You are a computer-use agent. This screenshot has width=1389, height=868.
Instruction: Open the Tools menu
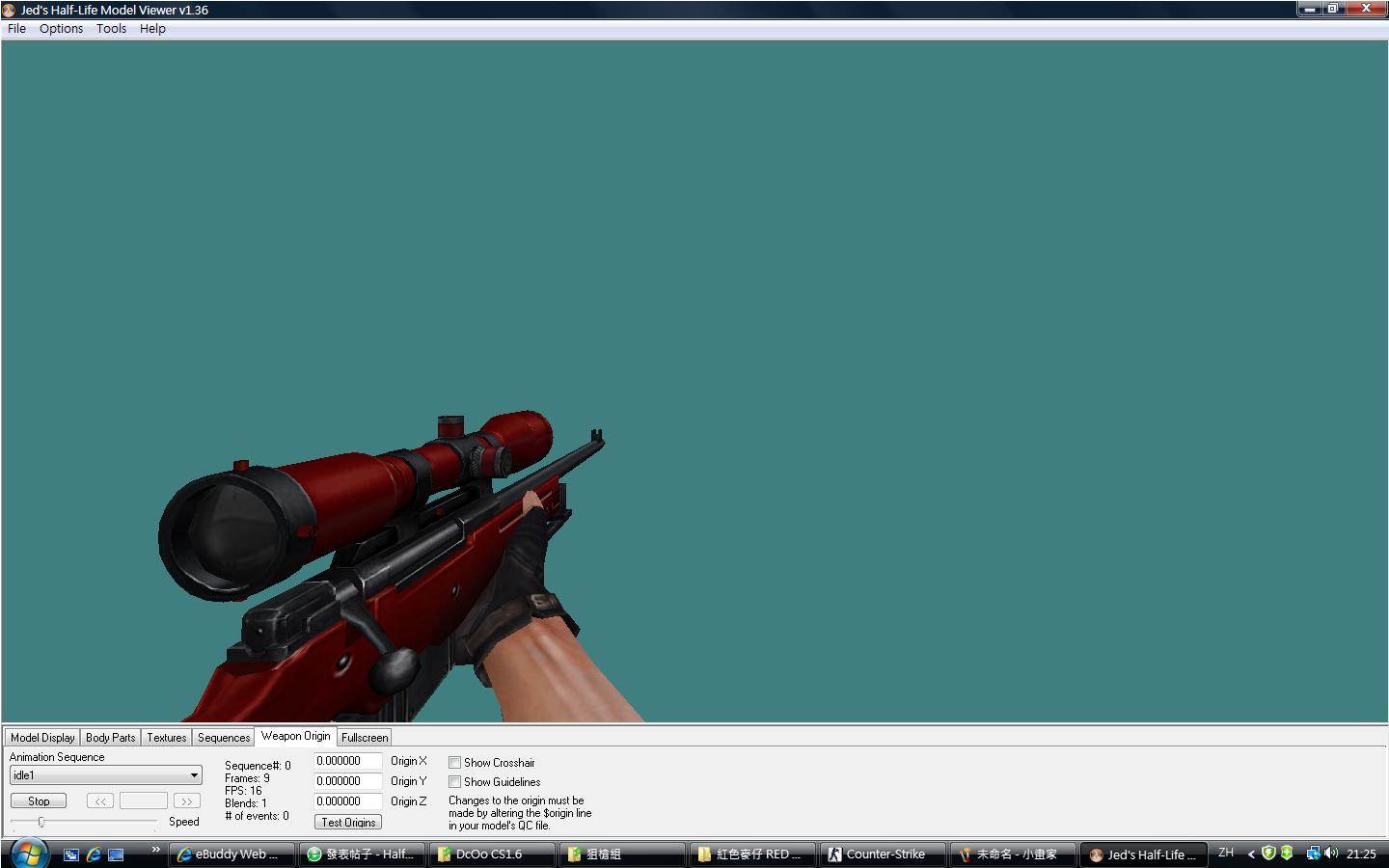pos(111,29)
